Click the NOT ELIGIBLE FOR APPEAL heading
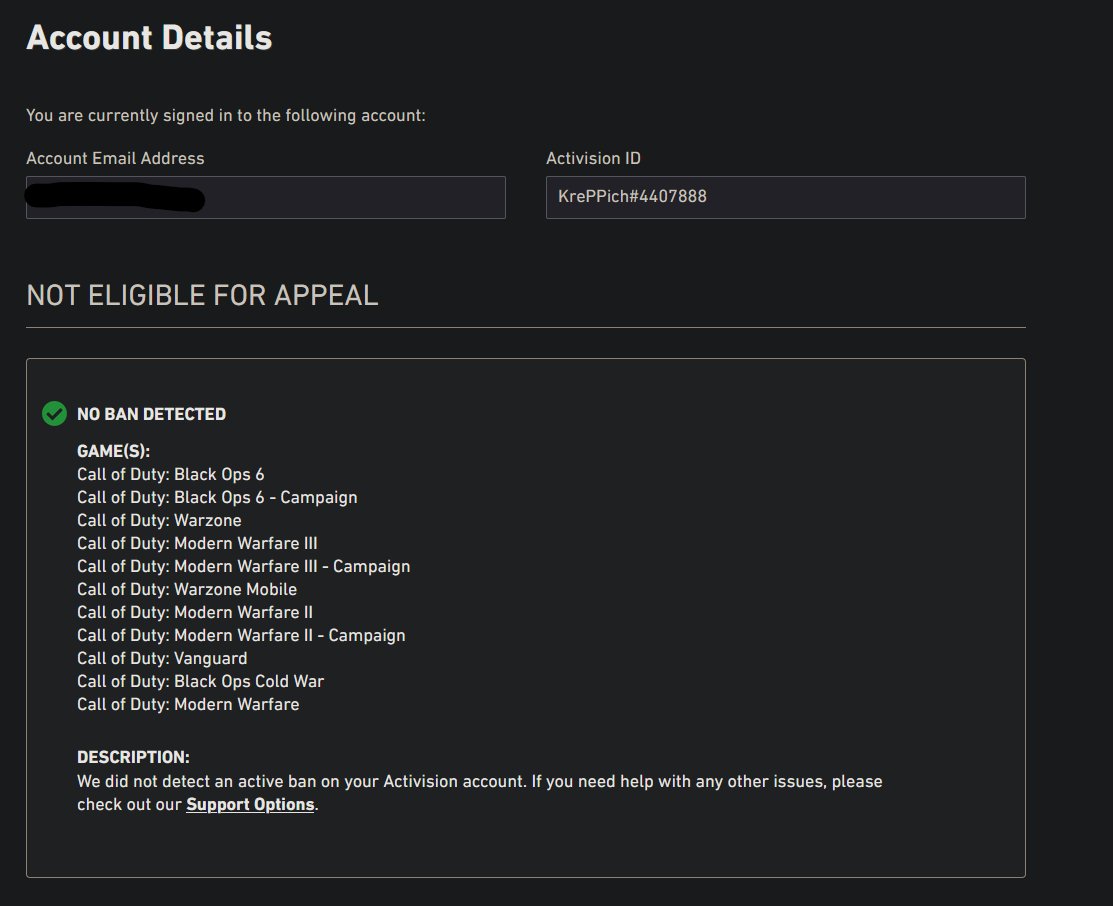 [202, 295]
